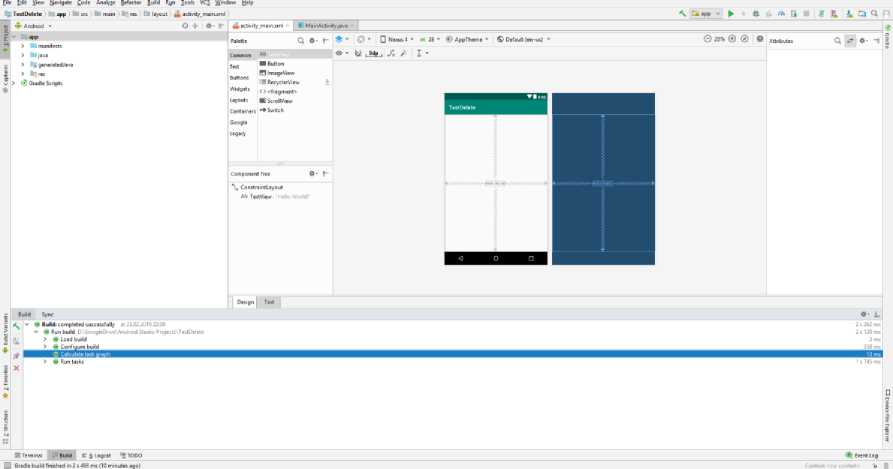The image size is (893, 469).
Task: Open the Nexus device selection dropdown
Action: [396, 39]
